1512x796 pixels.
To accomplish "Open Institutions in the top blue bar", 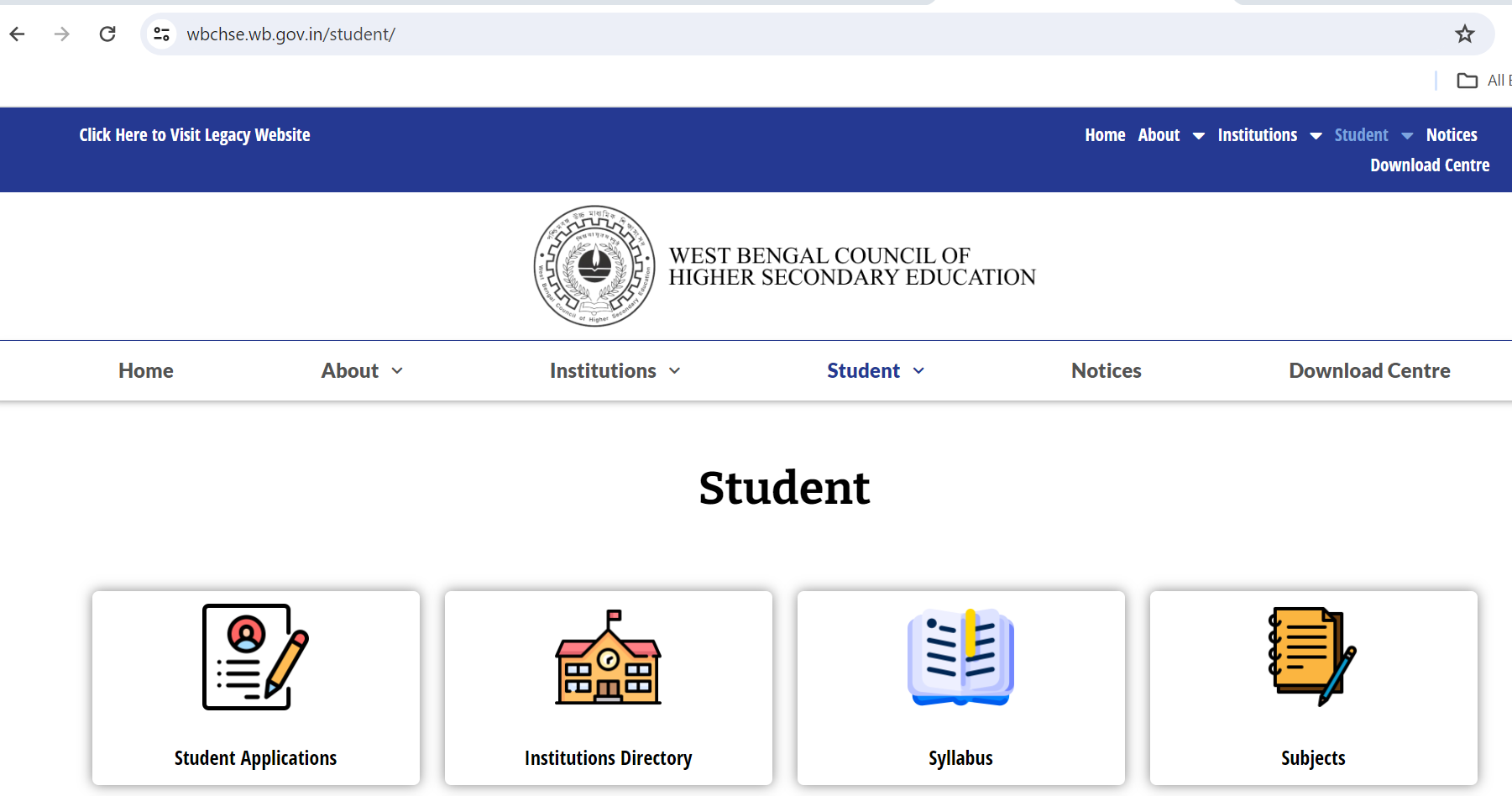I will click(x=1258, y=135).
